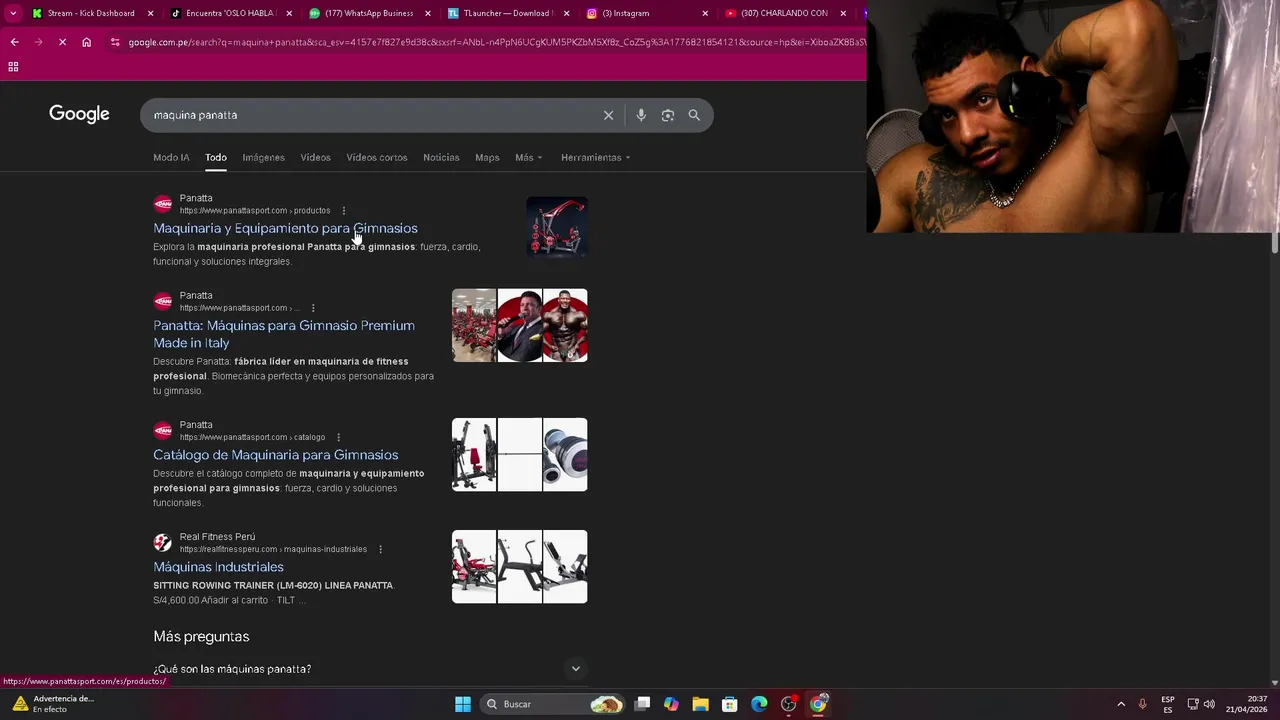Open 'Catálogo de Maquinaria para Gimnasios' link
Image resolution: width=1280 pixels, height=720 pixels.
coord(275,455)
